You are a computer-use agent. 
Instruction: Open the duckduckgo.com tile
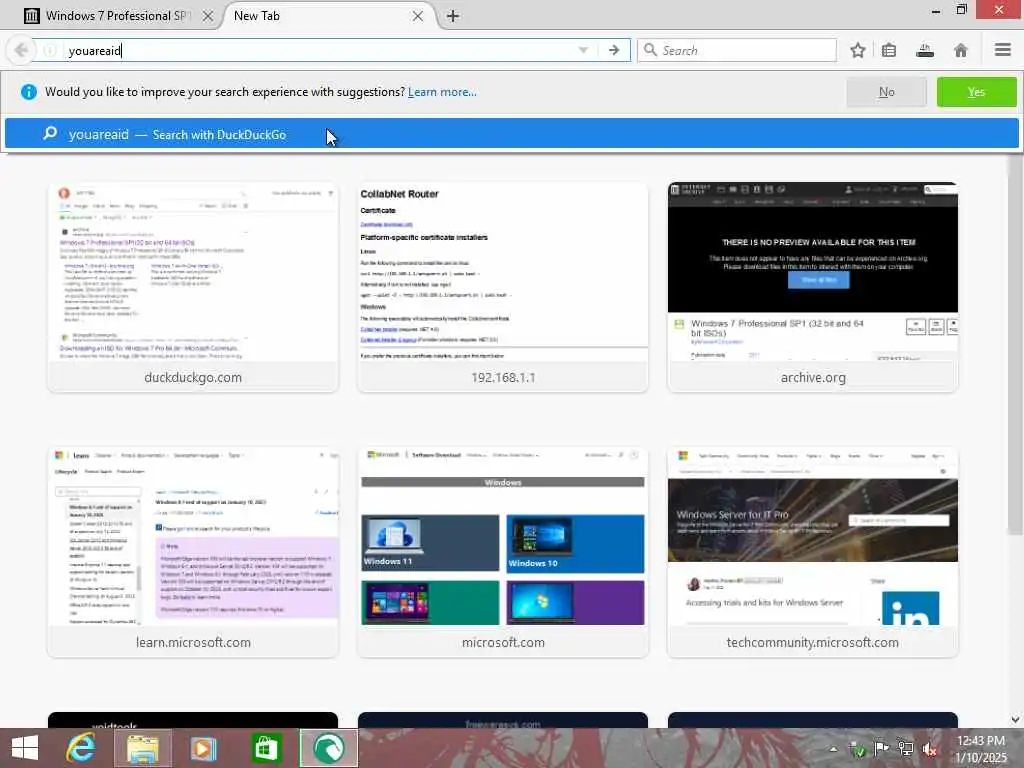pos(193,287)
